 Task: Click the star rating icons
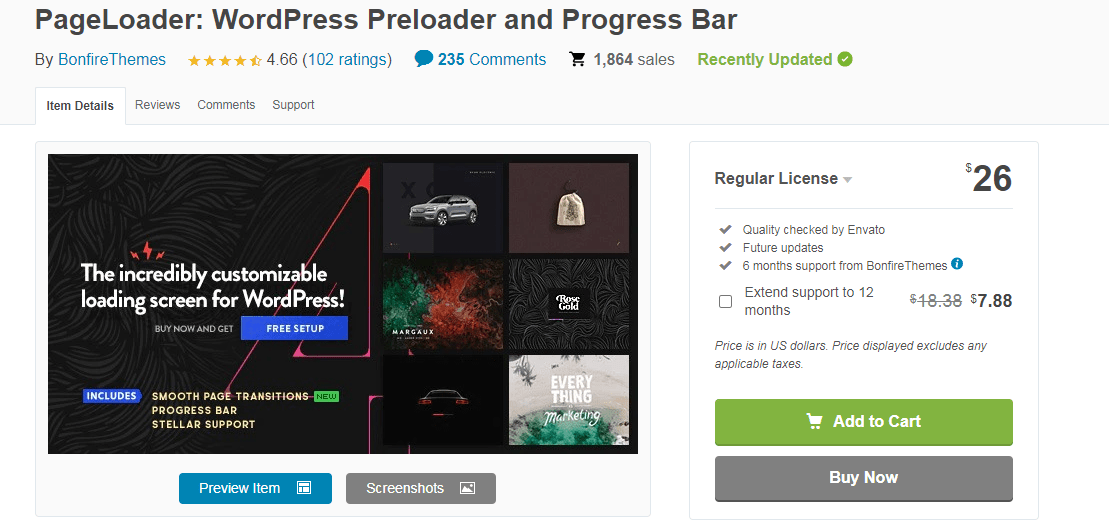(225, 60)
